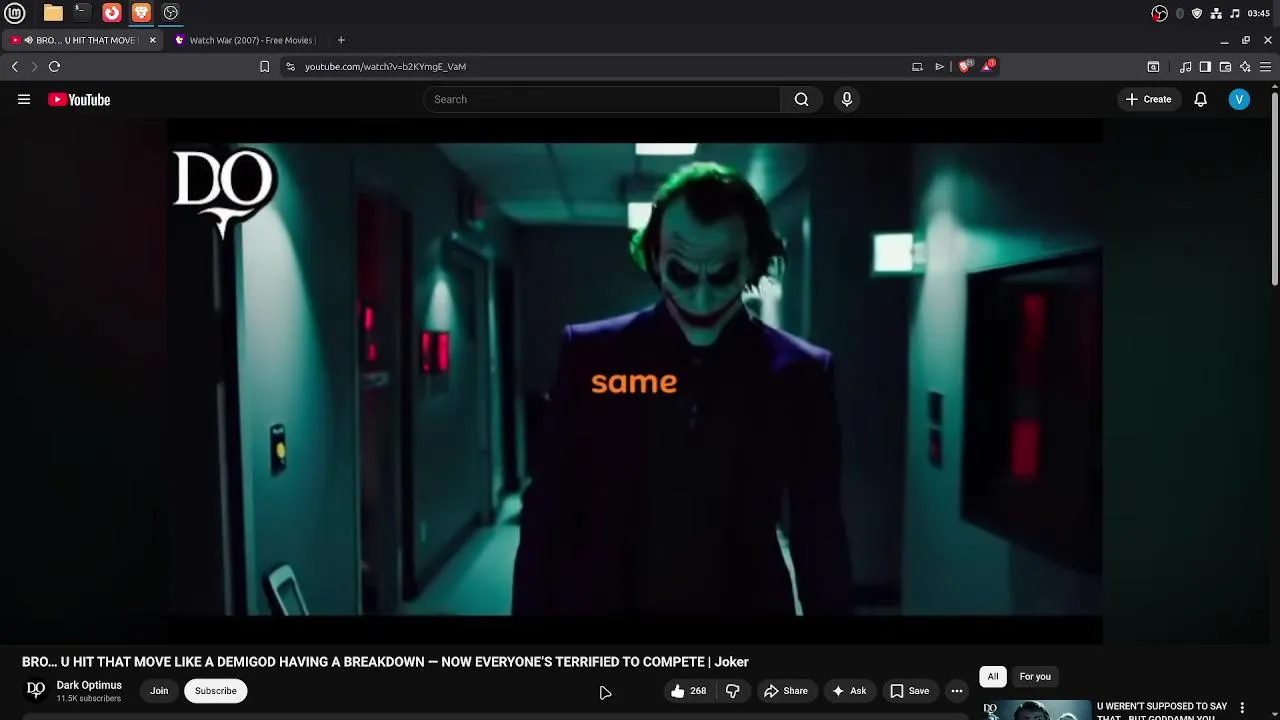
Task: Open the Files folder in the panel
Action: pyautogui.click(x=53, y=13)
